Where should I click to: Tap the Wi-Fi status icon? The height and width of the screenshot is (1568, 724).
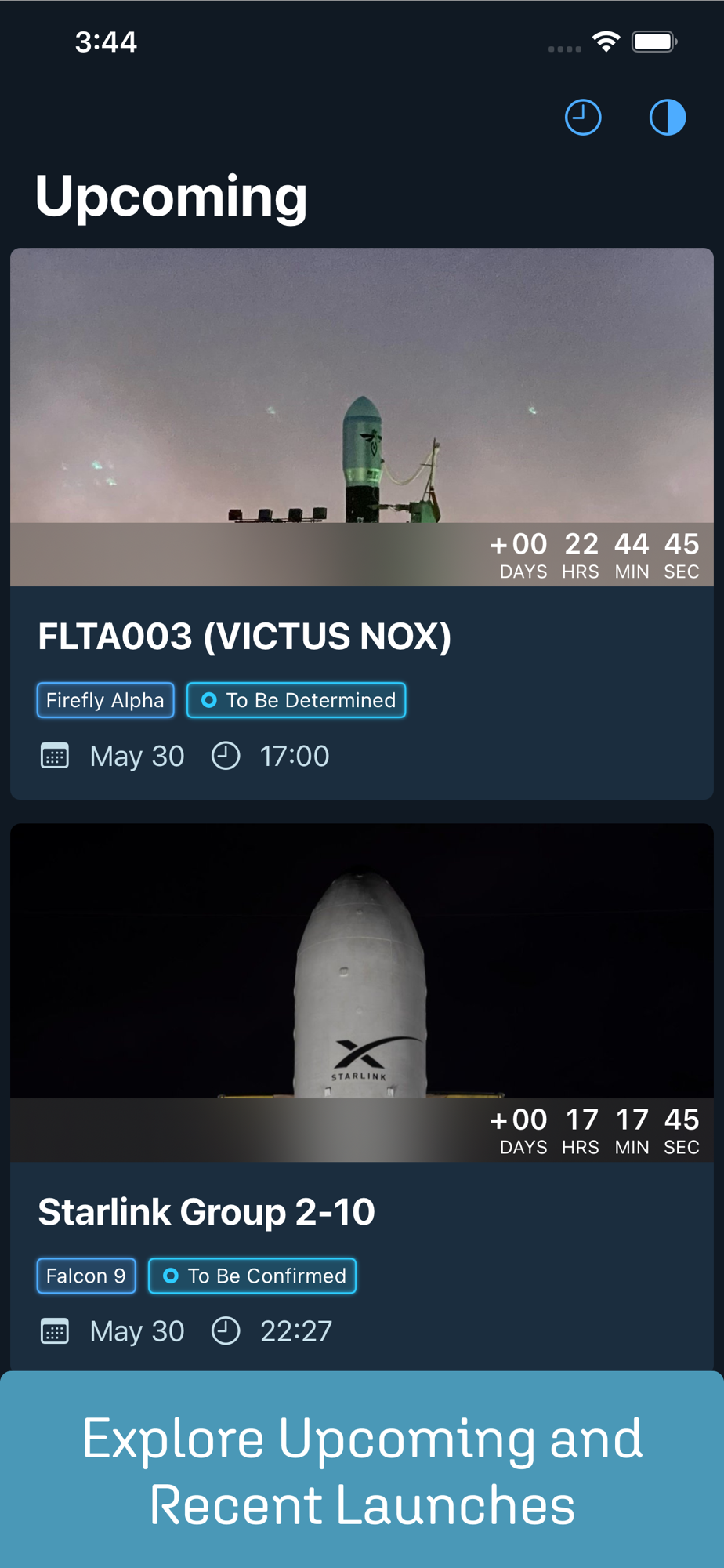(x=606, y=42)
